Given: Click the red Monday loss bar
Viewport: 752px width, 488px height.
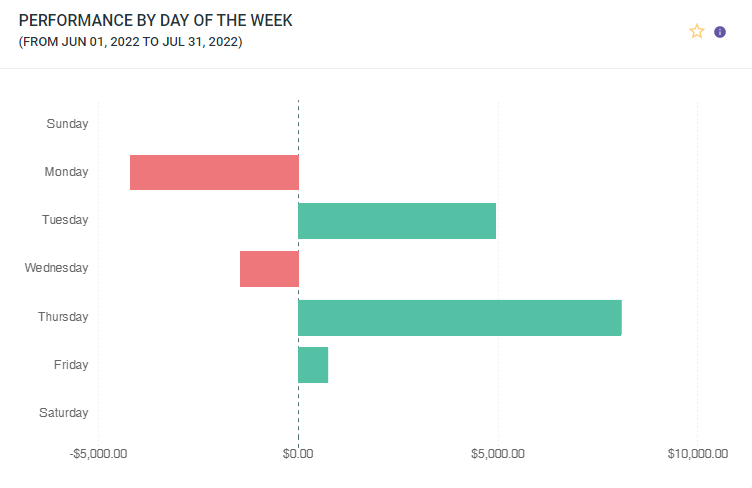Looking at the screenshot, I should 214,172.
